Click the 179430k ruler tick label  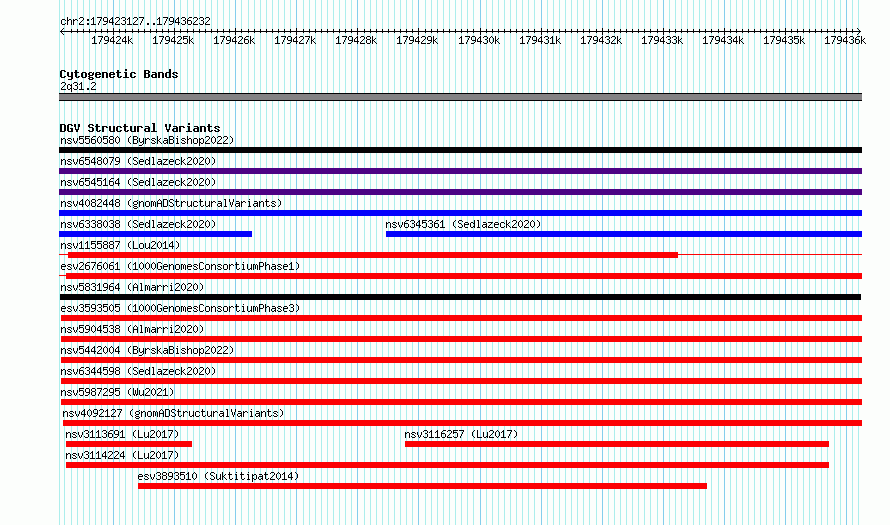click(479, 40)
